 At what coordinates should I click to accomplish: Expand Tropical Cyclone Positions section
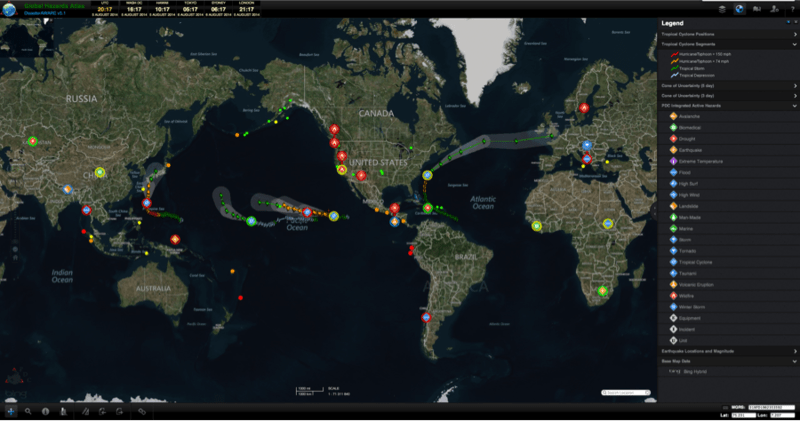795,35
